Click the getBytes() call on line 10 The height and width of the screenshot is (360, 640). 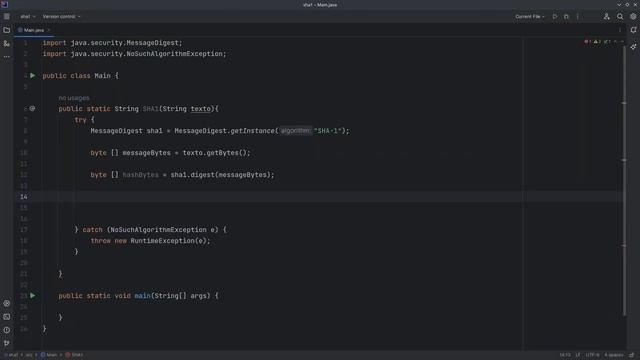click(x=227, y=153)
